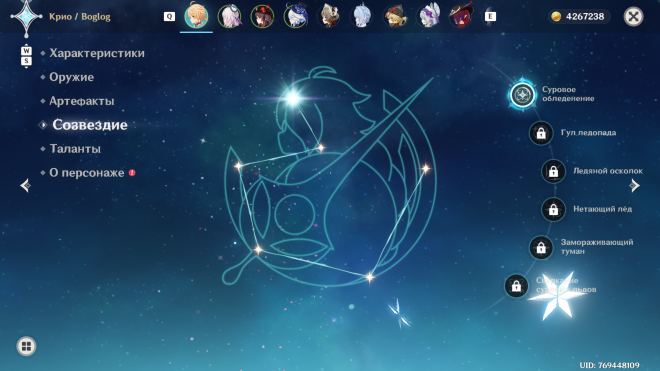Open the Оружие tab
The height and width of the screenshot is (371, 660).
[x=72, y=77]
